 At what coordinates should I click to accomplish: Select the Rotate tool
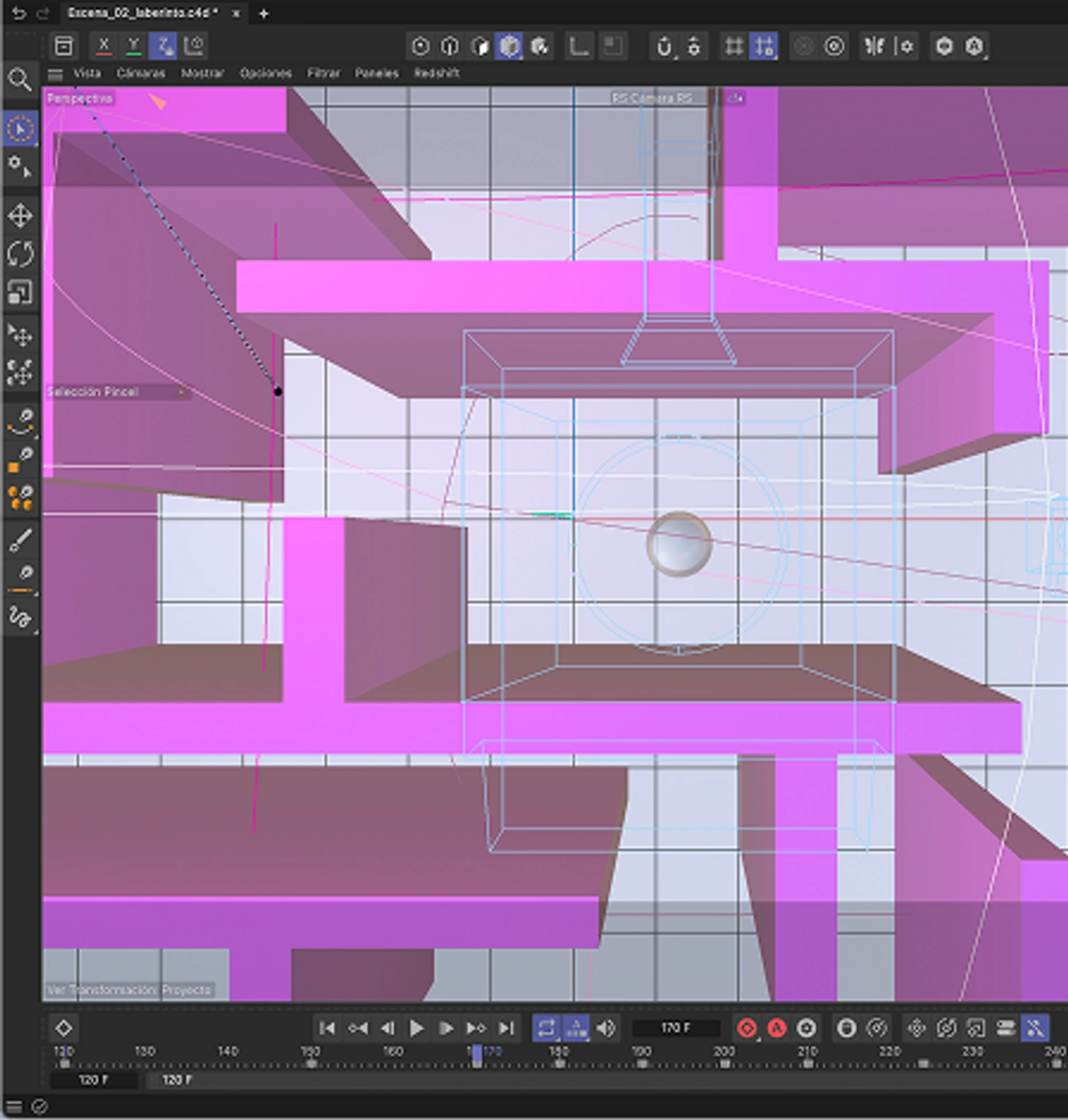21,255
